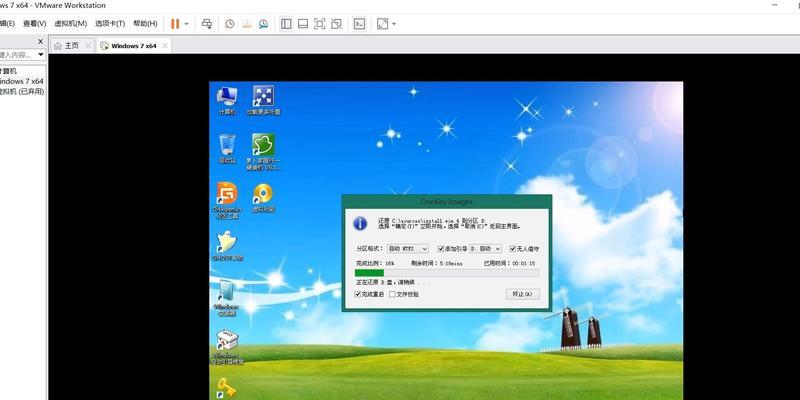800x400 pixels.
Task: Open the dropdown arrow beside the pause button
Action: click(x=187, y=24)
